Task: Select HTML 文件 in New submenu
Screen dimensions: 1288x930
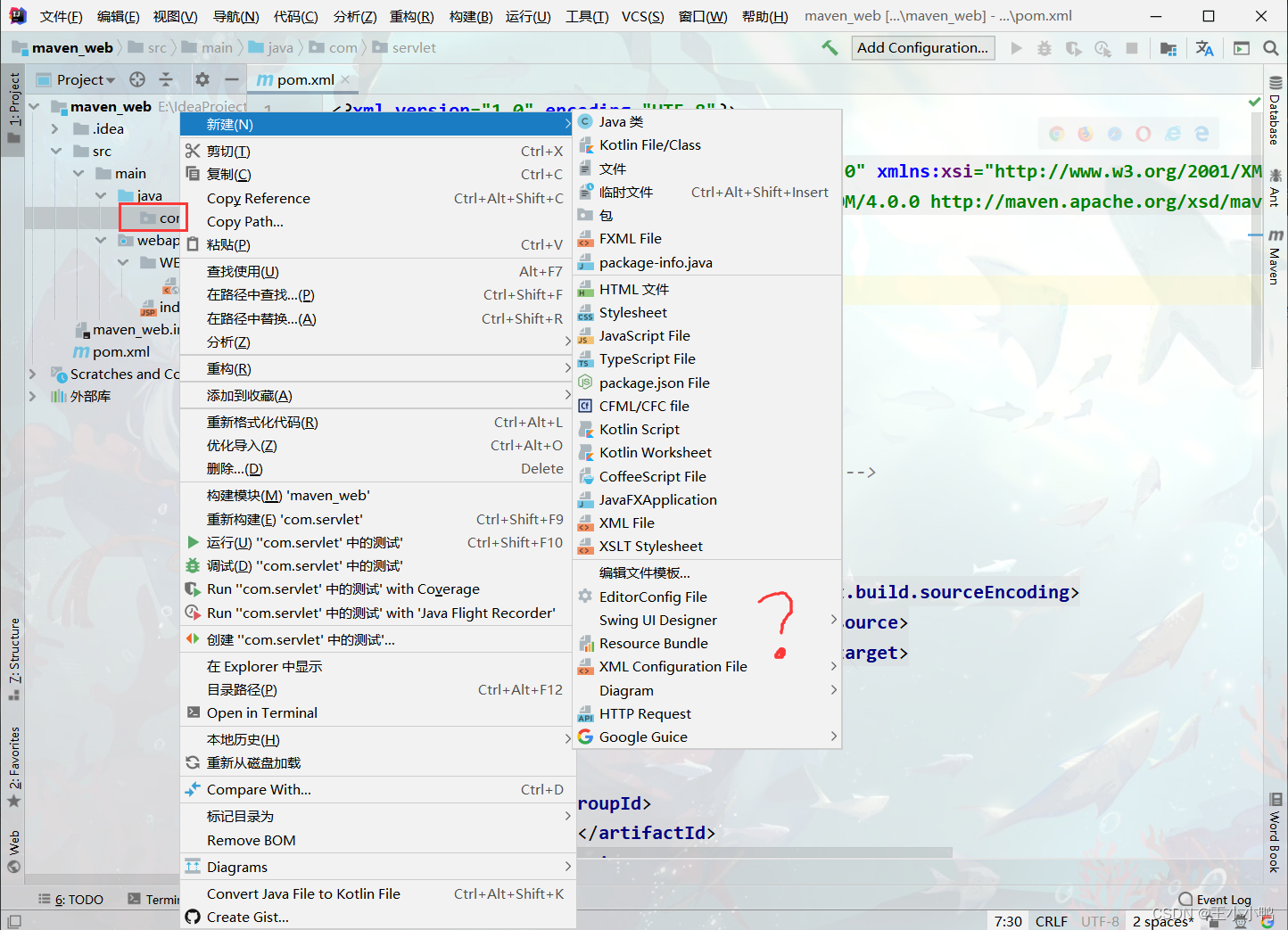Action: pyautogui.click(x=707, y=289)
